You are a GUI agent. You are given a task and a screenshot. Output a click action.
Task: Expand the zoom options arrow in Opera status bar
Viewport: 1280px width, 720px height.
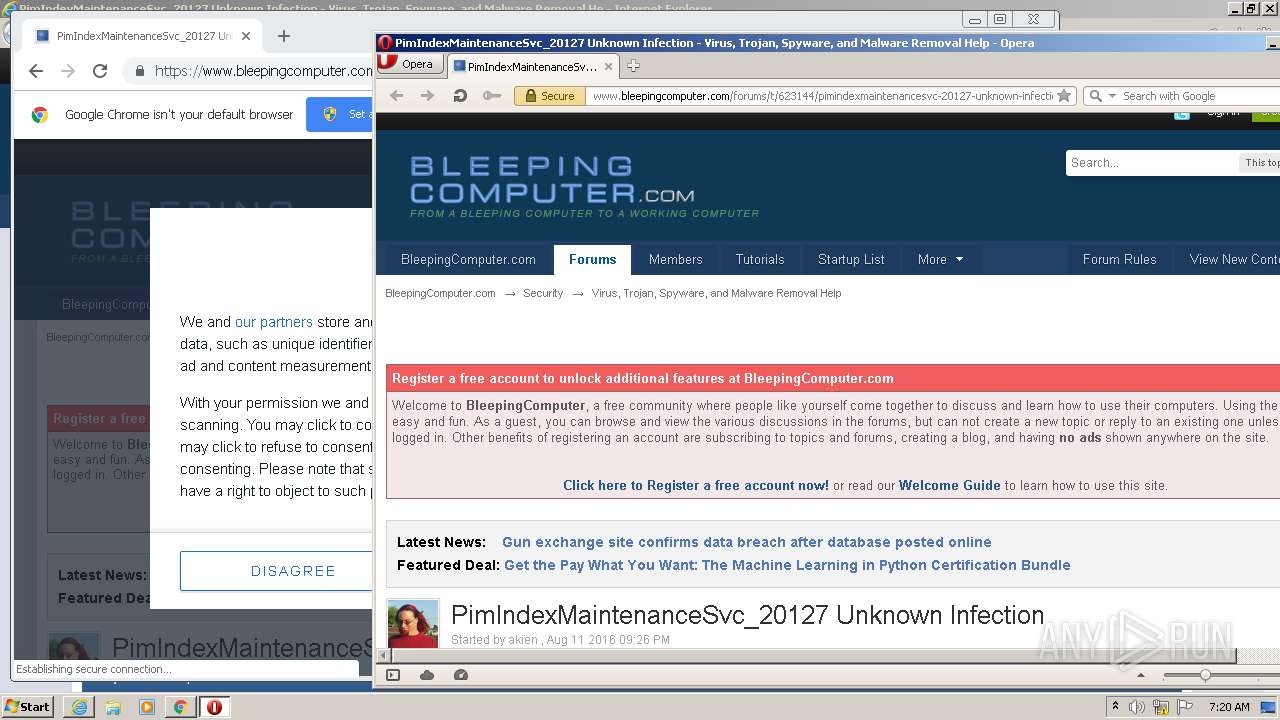point(1141,675)
